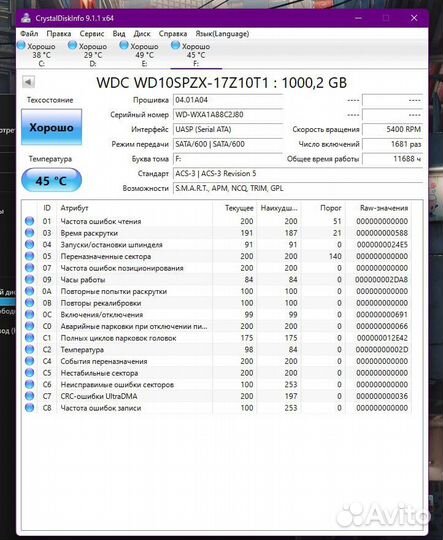Click the power-on count 1681 раз
Screen dimensions: 443x540
click(x=392, y=144)
